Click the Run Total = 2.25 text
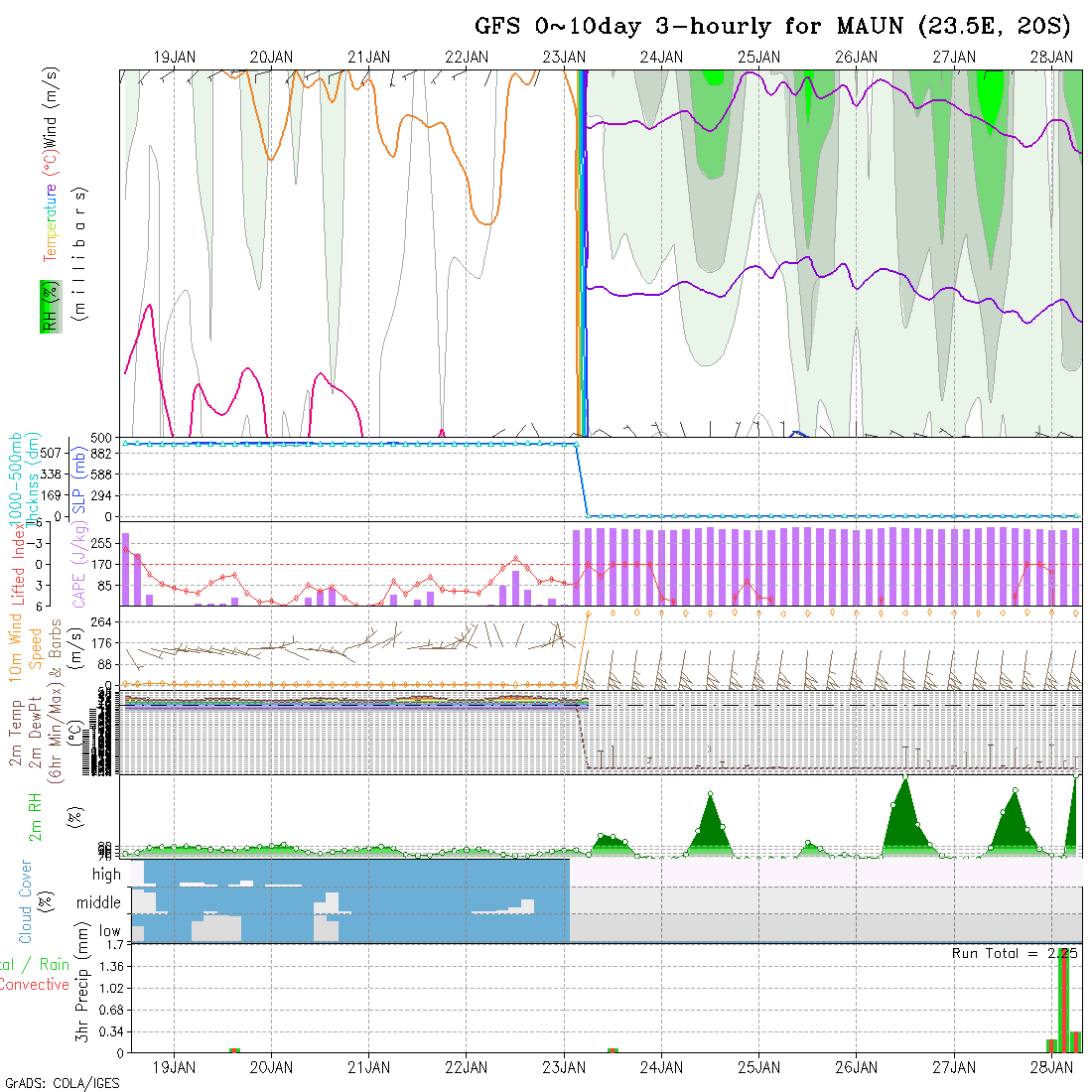The width and height of the screenshot is (1092, 1092). (x=1015, y=953)
